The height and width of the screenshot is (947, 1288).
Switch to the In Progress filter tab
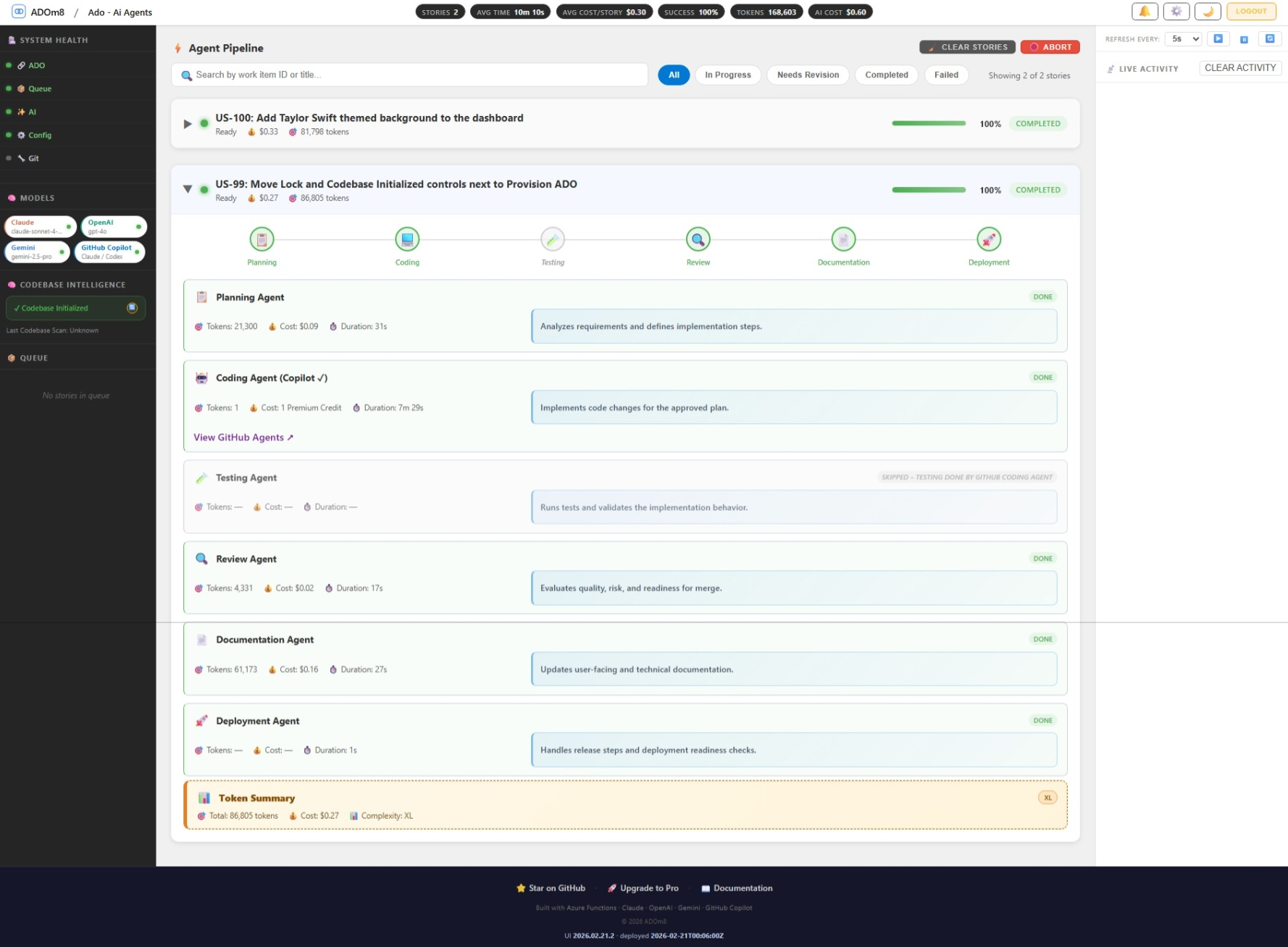(727, 75)
